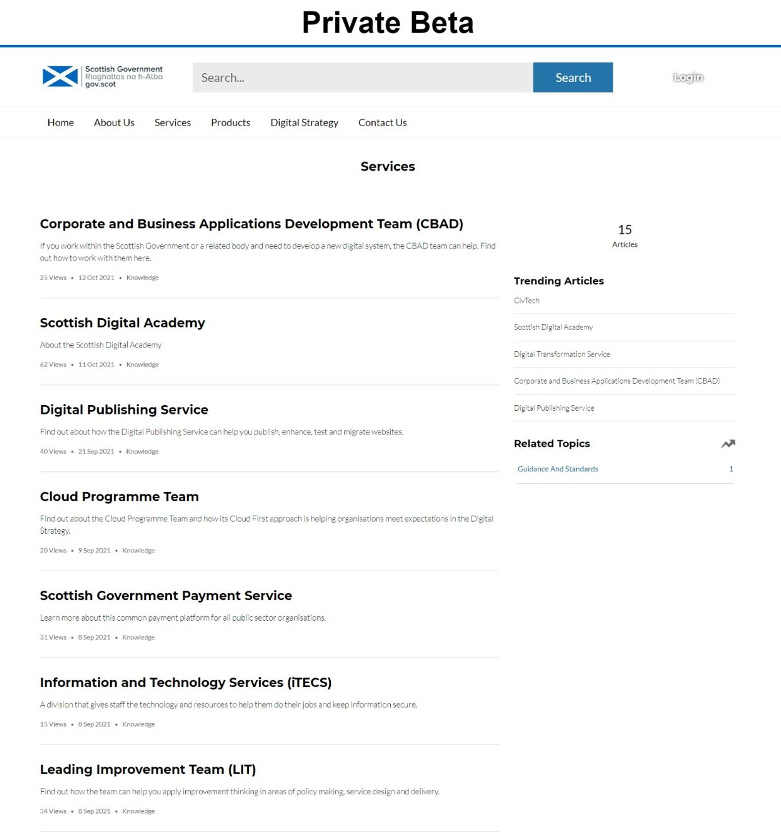This screenshot has height=840, width=781.
Task: Click "34 Views" under Leading Improvement Team
Action: [53, 811]
